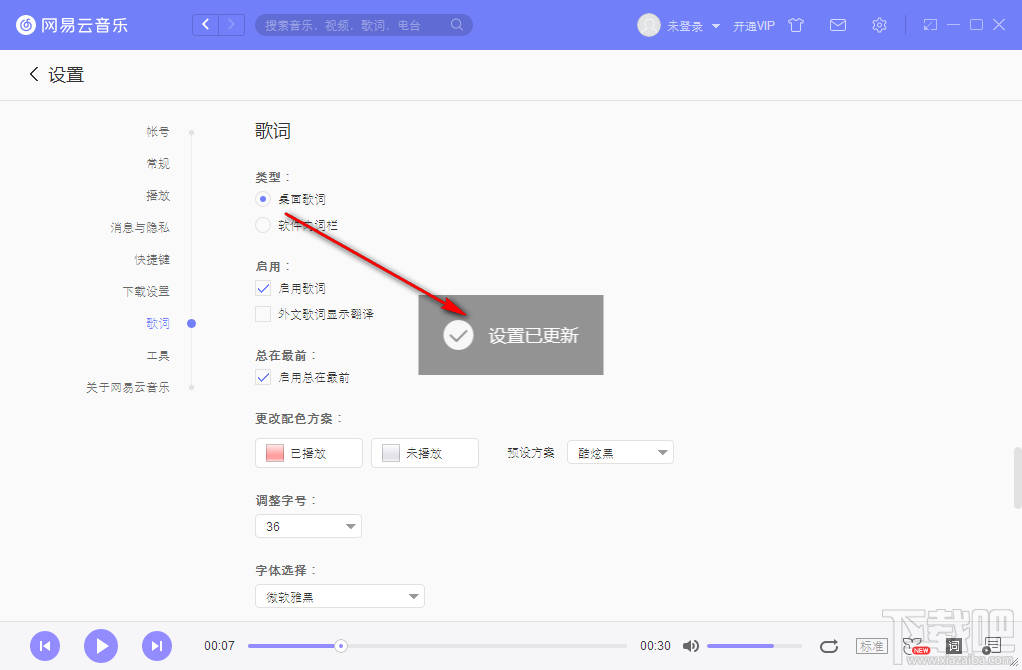
Task: Toggle the repeat playback mode icon
Action: coord(829,646)
